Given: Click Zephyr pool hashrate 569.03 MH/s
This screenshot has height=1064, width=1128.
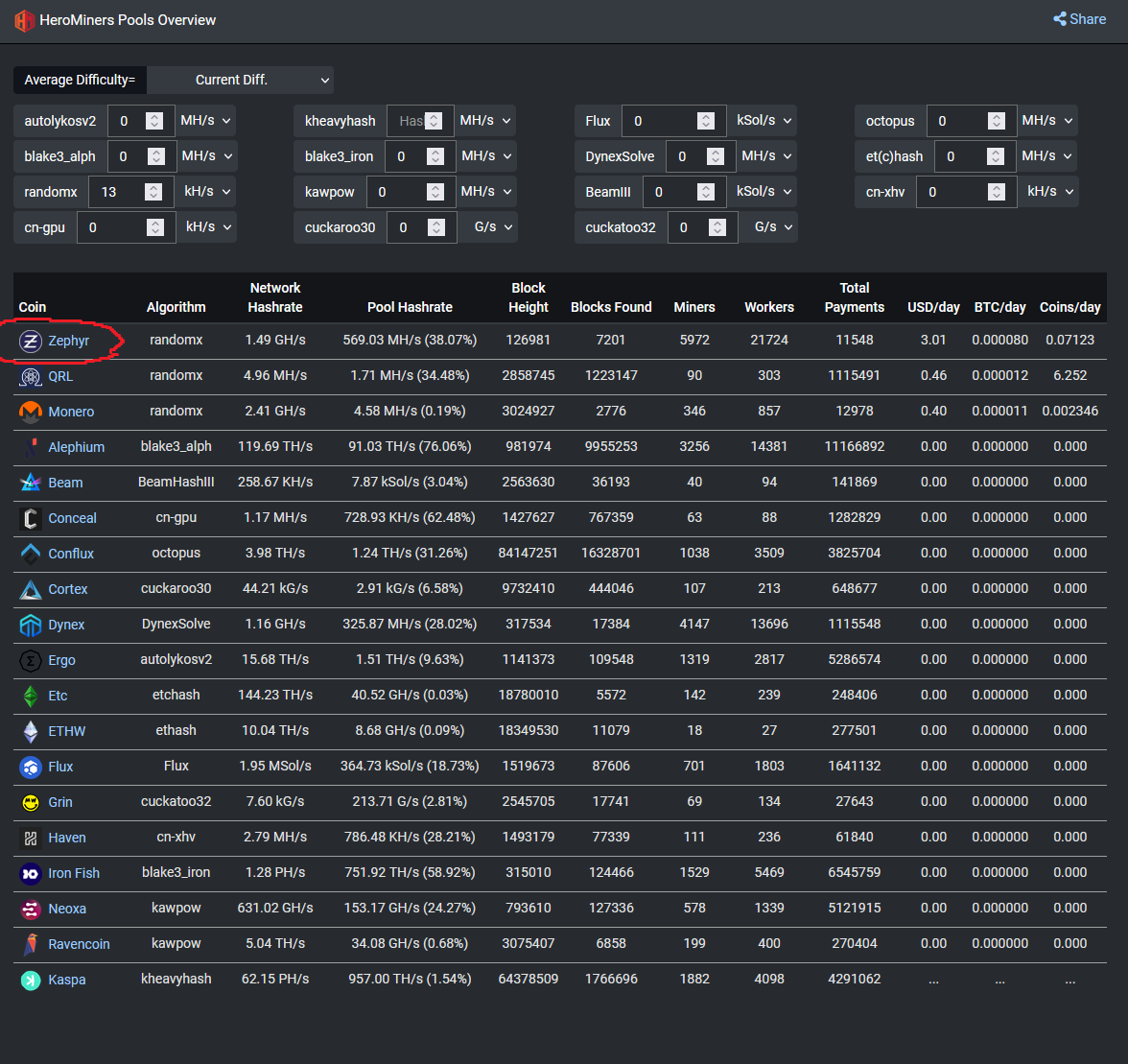Looking at the screenshot, I should (x=411, y=340).
